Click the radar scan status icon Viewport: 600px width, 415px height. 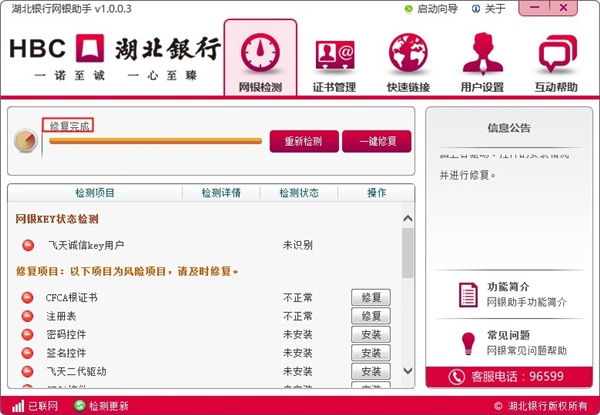[x=26, y=141]
